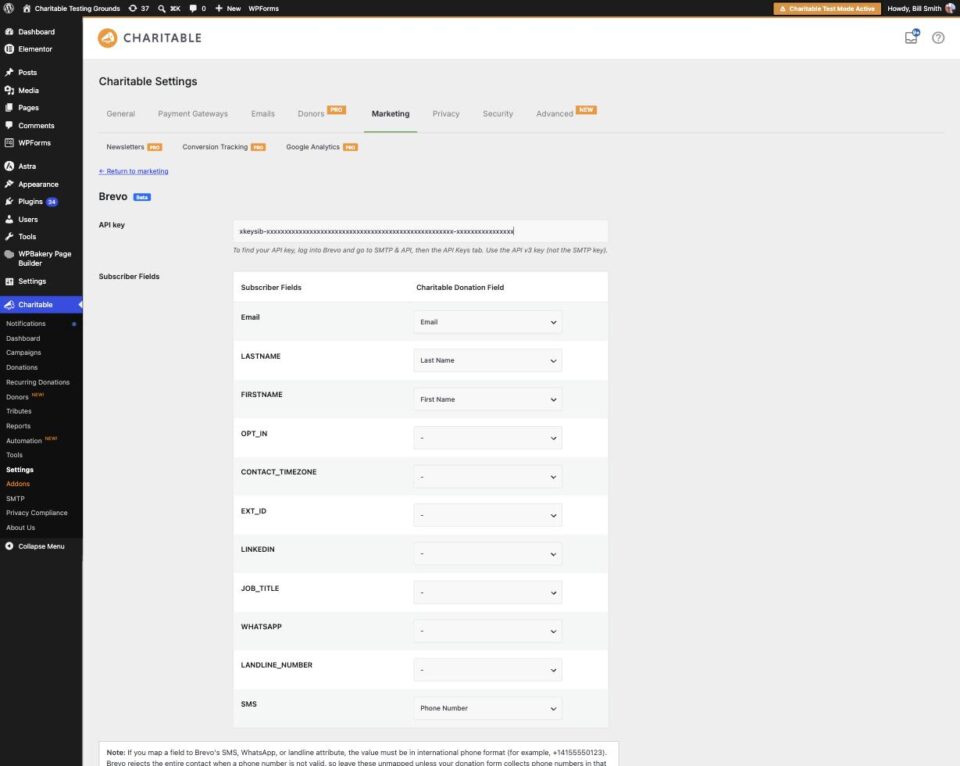
Task: Click the Return to marketing link
Action: coord(133,171)
